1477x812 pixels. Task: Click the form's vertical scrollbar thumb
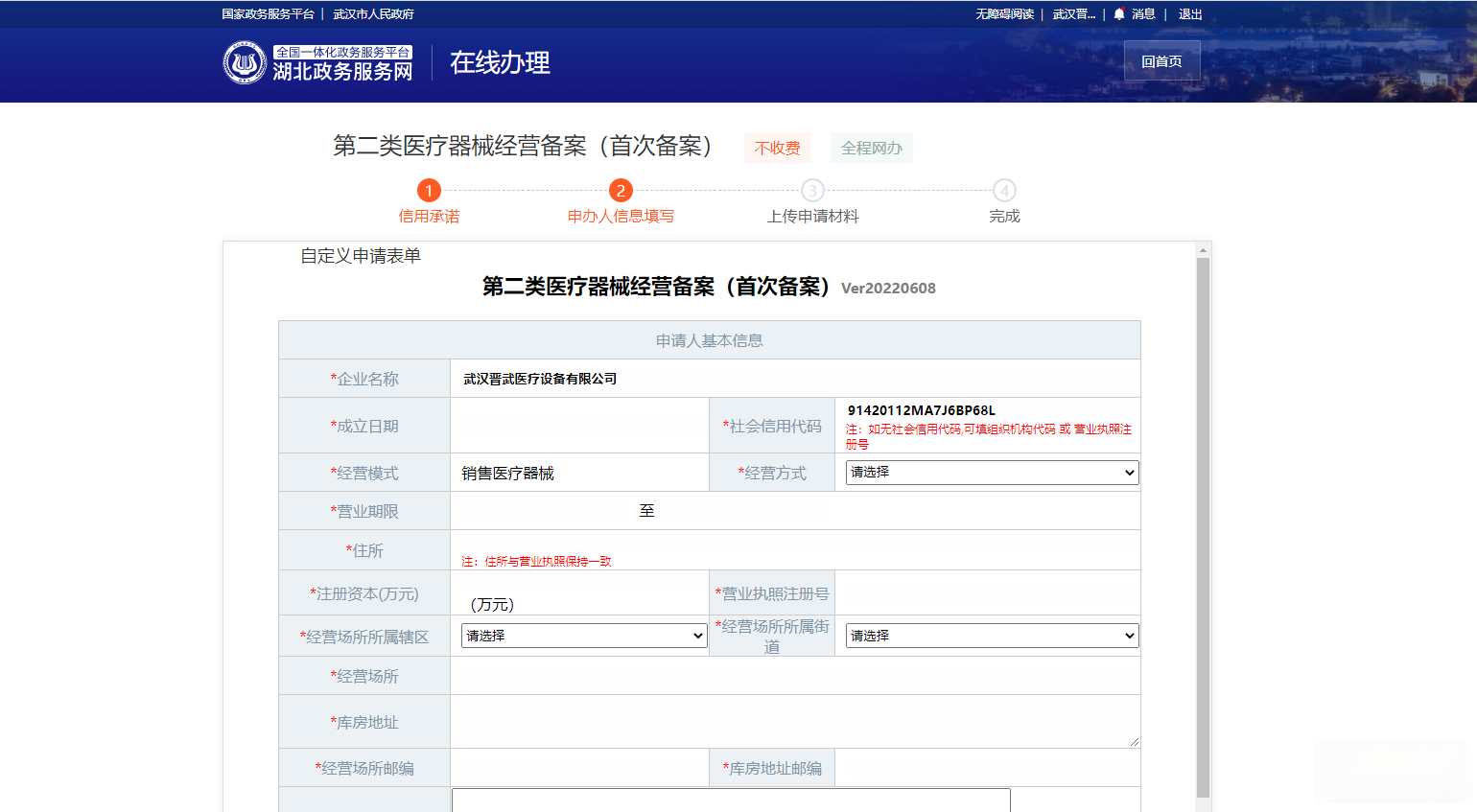[x=1203, y=527]
